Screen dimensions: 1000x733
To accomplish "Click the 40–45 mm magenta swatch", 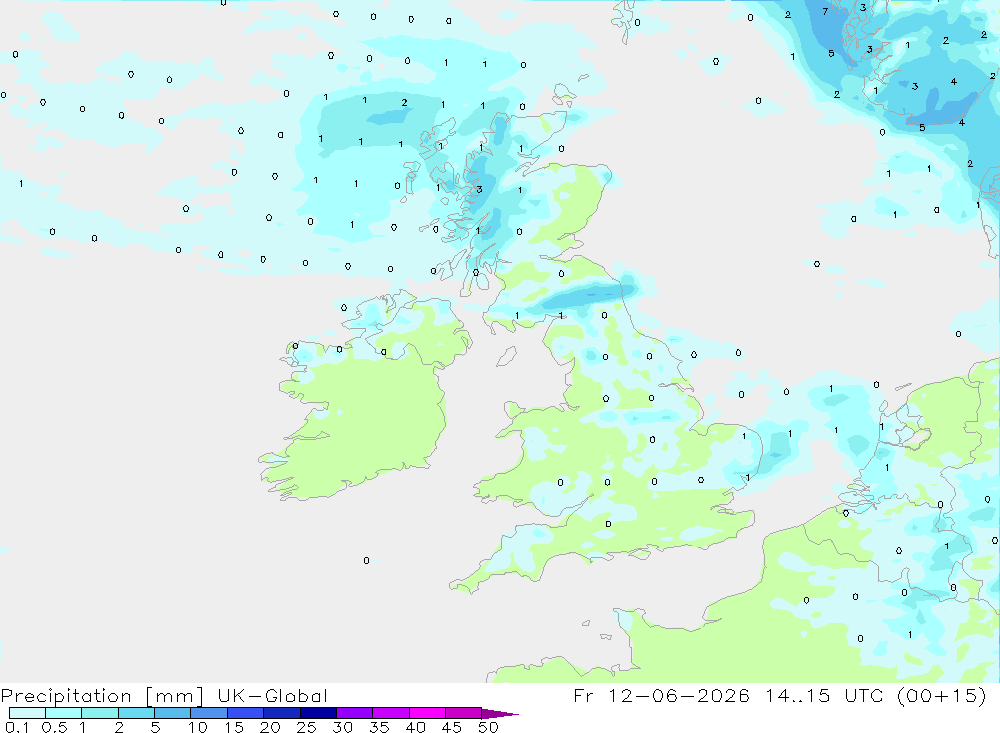I will (x=427, y=713).
